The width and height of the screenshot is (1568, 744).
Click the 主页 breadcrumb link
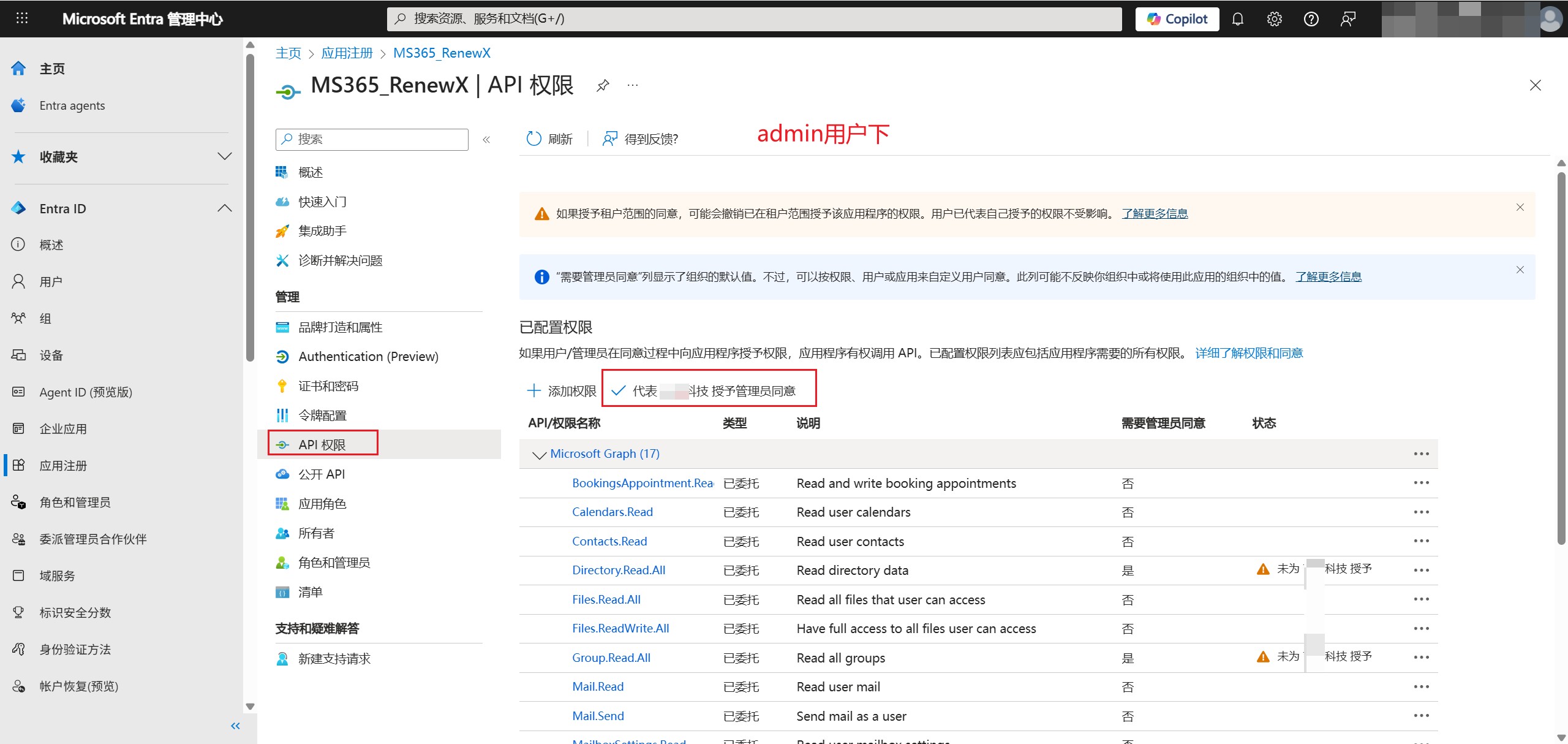(288, 53)
